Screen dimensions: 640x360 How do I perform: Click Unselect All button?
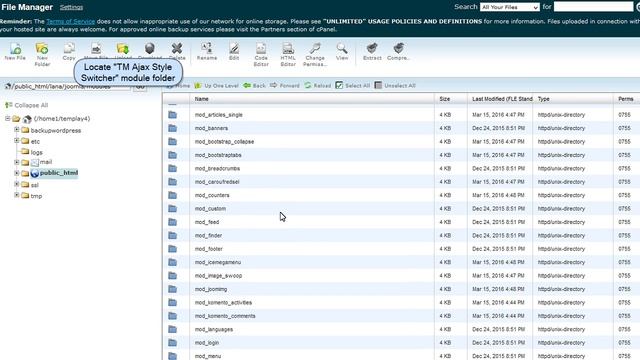point(395,86)
